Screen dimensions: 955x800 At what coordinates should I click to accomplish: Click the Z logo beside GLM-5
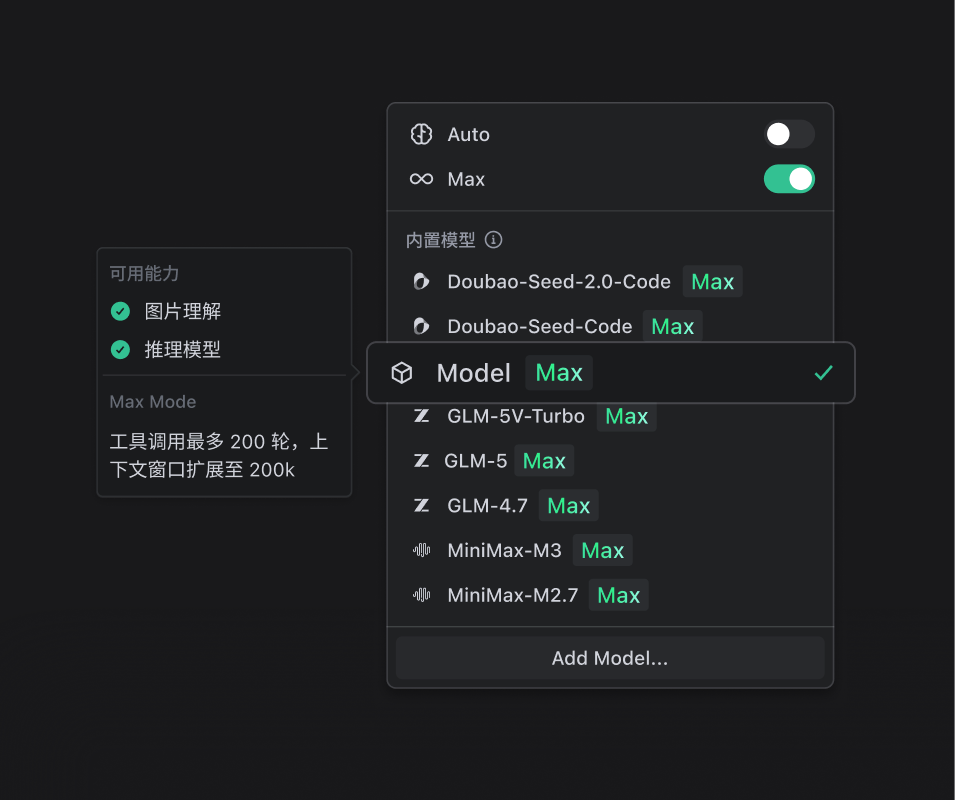[421, 461]
